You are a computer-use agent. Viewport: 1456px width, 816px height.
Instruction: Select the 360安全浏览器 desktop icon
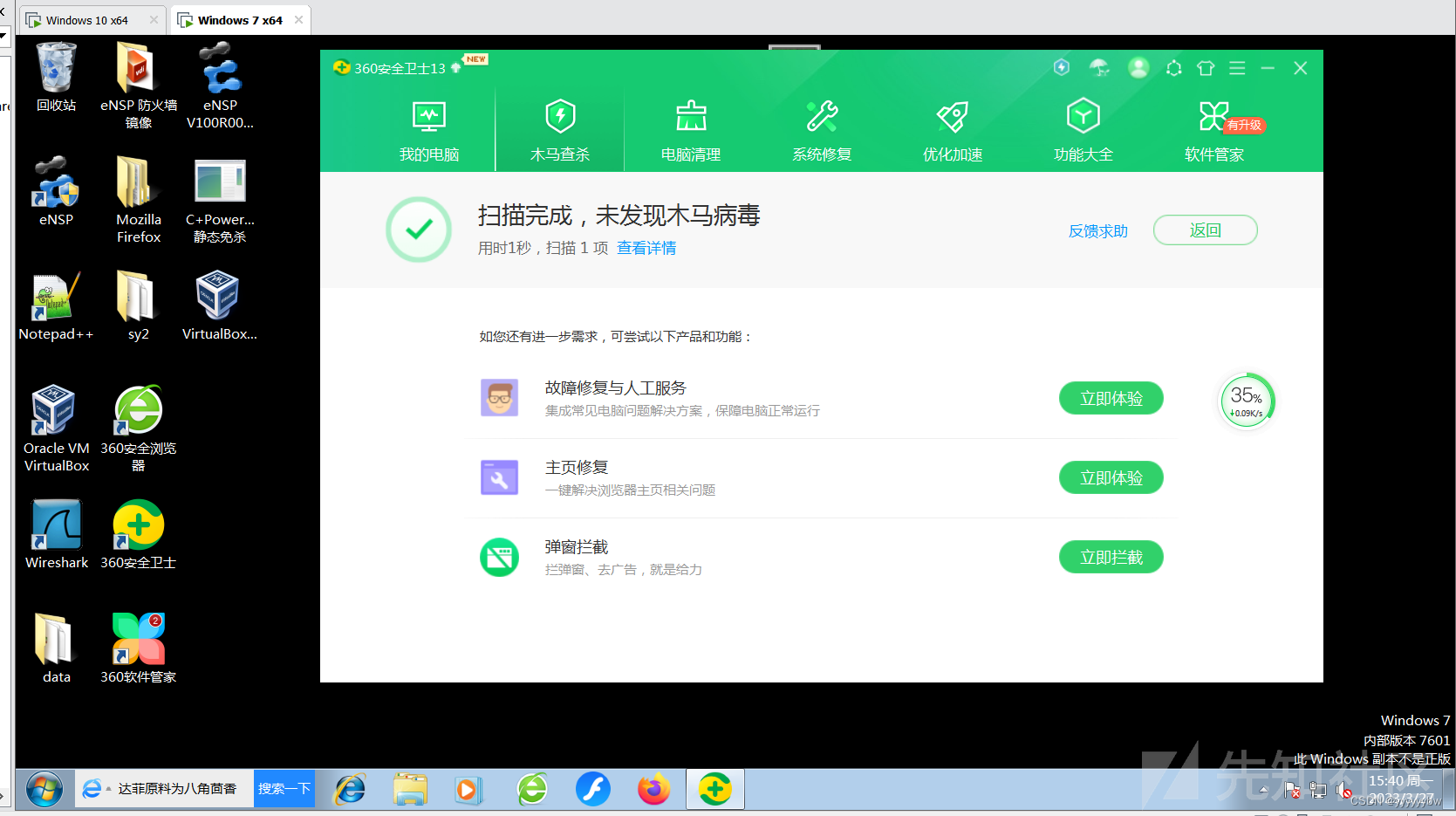click(138, 429)
